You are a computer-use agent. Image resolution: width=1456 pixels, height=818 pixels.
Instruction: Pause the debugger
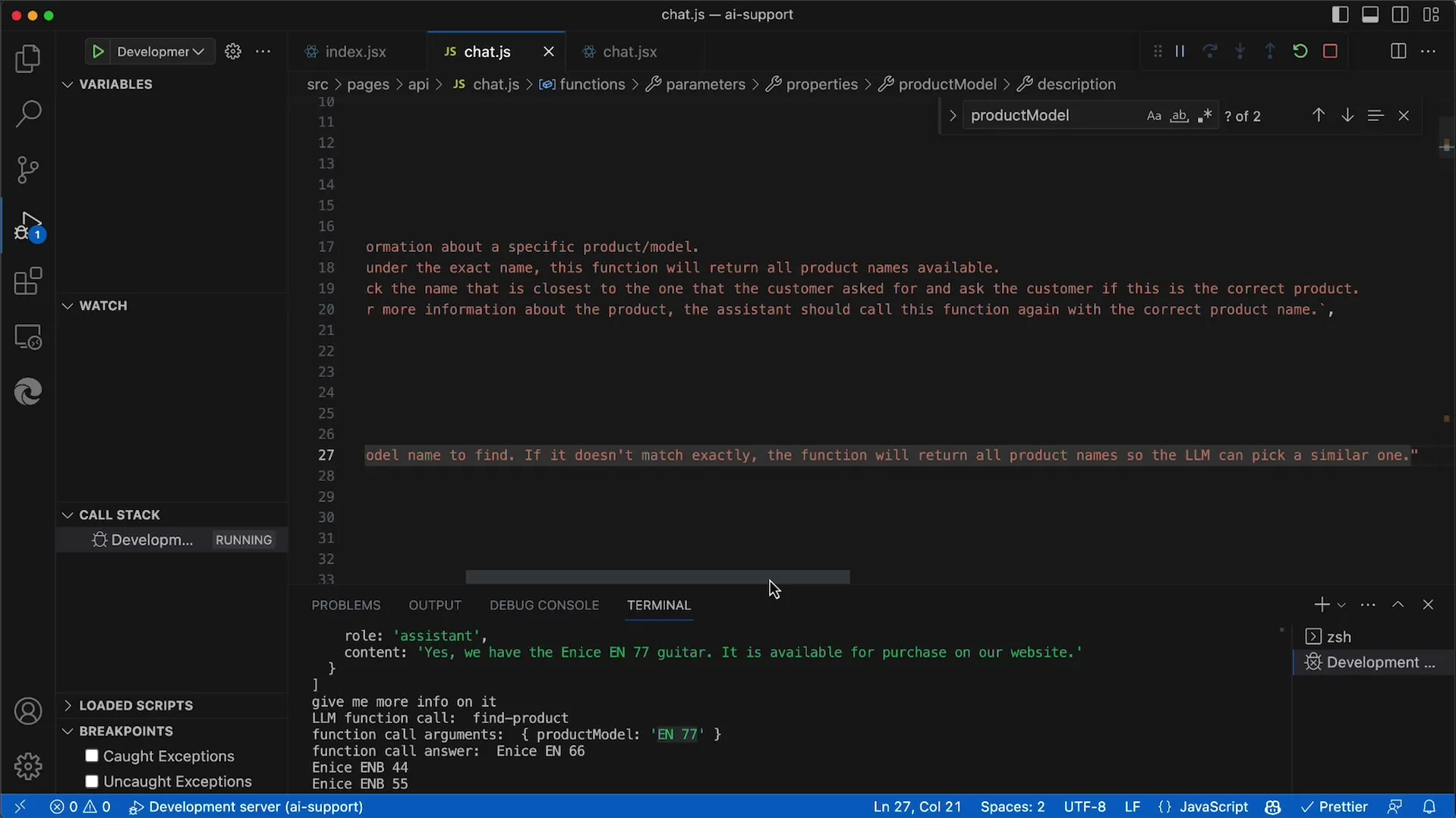point(1180,52)
